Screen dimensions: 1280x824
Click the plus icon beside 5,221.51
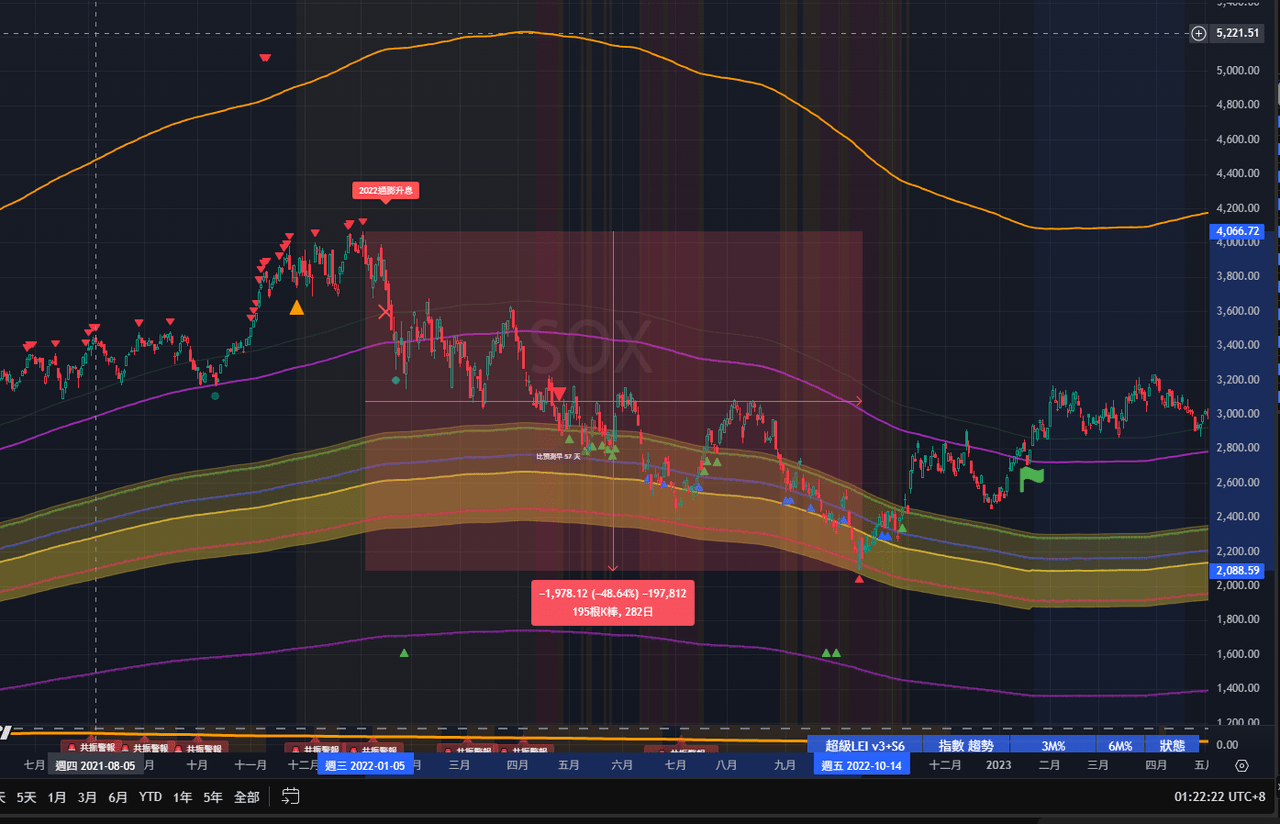point(1199,33)
